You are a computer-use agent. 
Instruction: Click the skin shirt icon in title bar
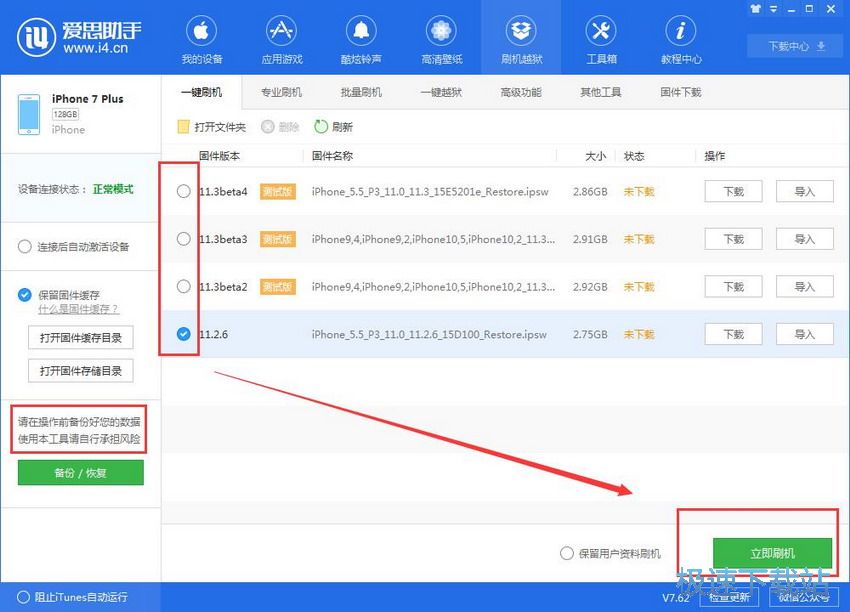[755, 9]
